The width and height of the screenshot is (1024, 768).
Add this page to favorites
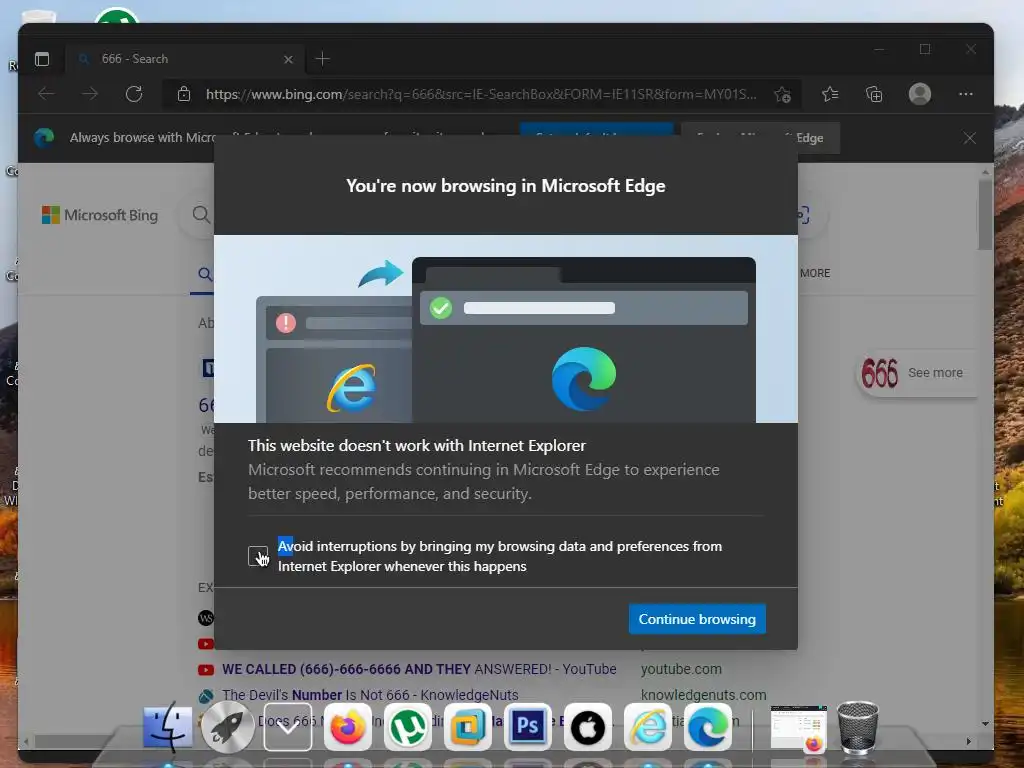click(x=782, y=95)
